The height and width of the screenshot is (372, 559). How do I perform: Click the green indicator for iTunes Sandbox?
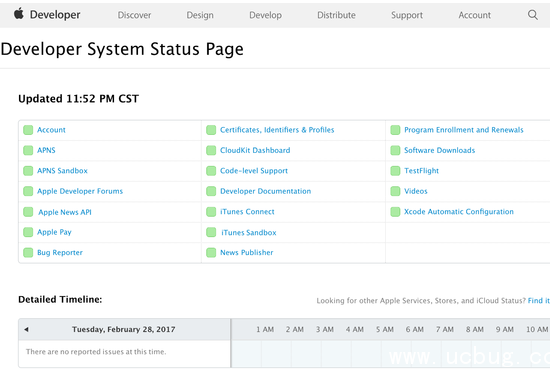(211, 232)
